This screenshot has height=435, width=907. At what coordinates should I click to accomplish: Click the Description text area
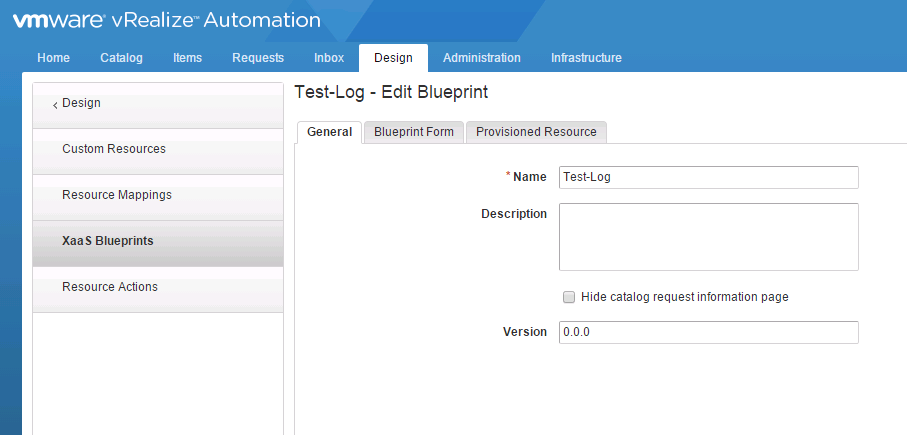[709, 237]
